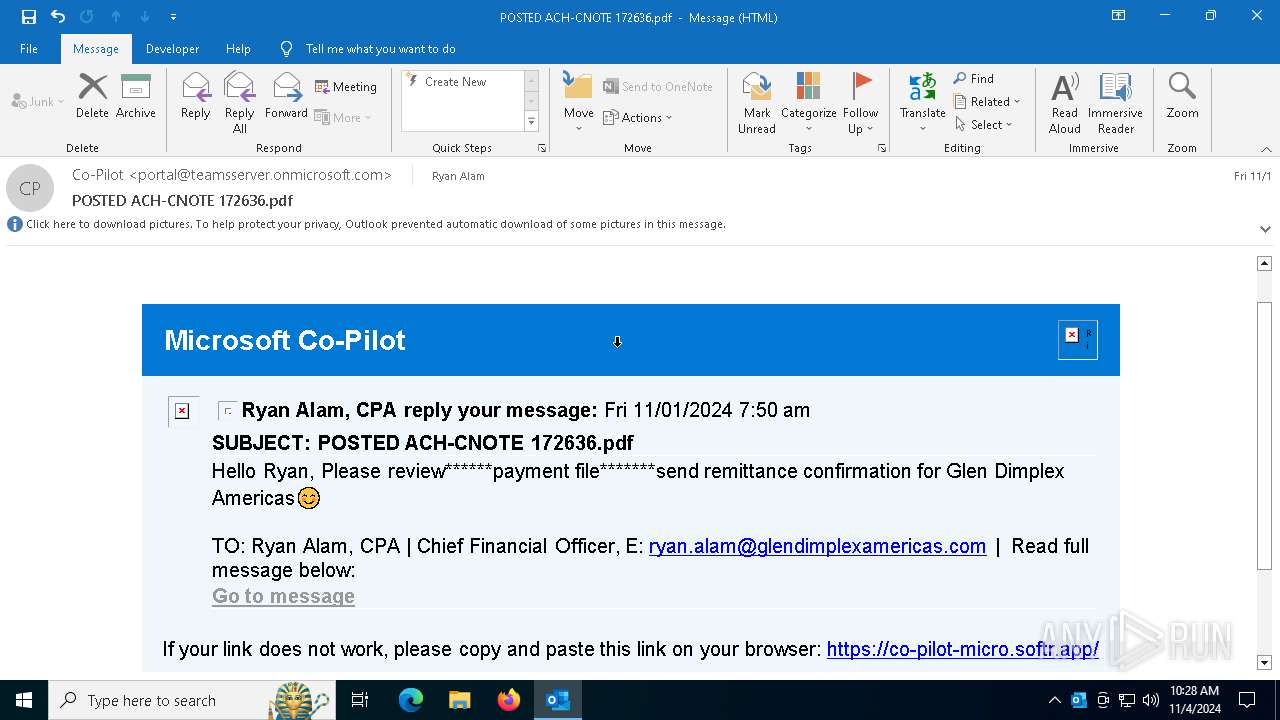Launch Firefox from taskbar
Viewport: 1280px width, 720px height.
508,700
